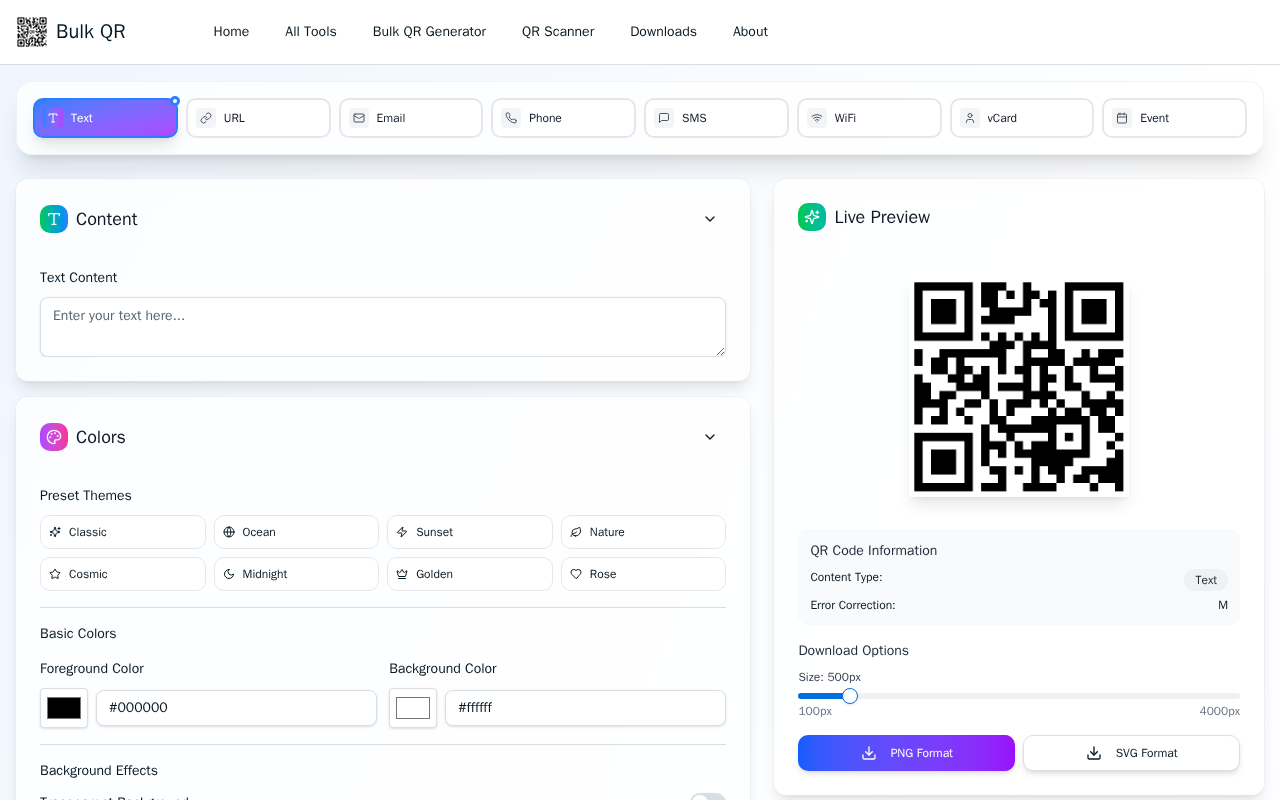Click the Text Content textarea
The width and height of the screenshot is (1280, 800).
tap(383, 327)
